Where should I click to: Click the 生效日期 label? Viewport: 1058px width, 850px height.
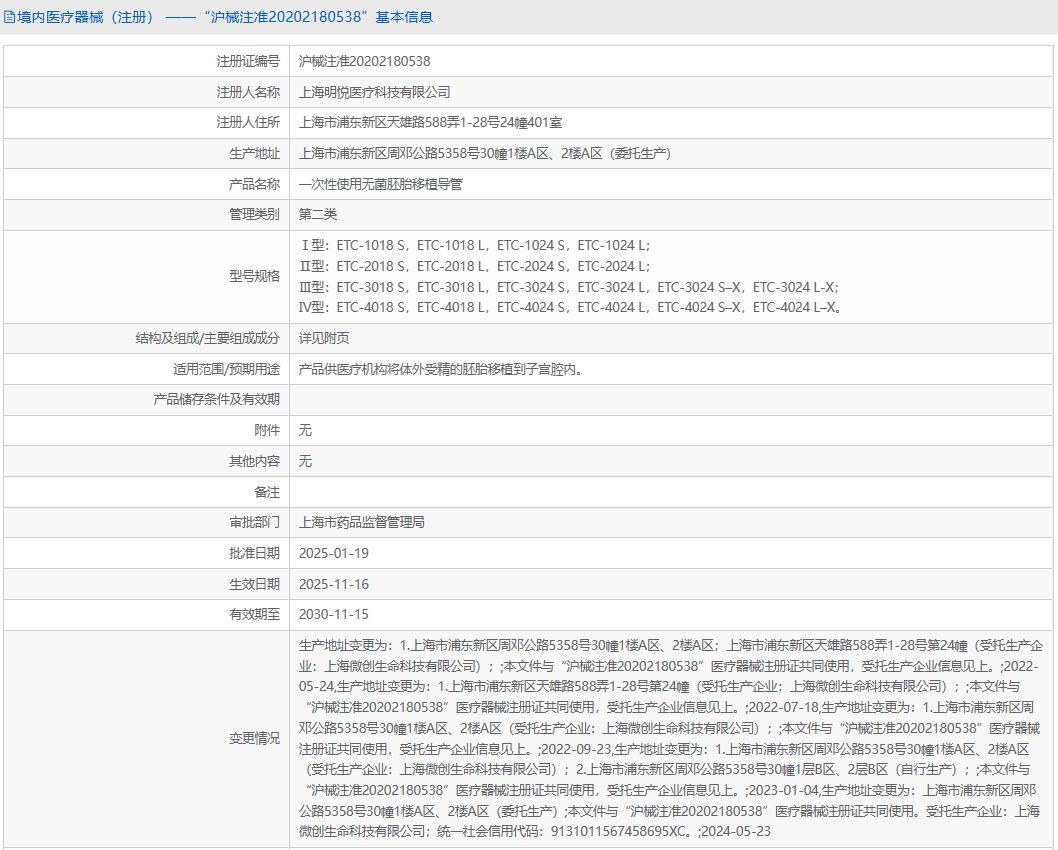(254, 585)
